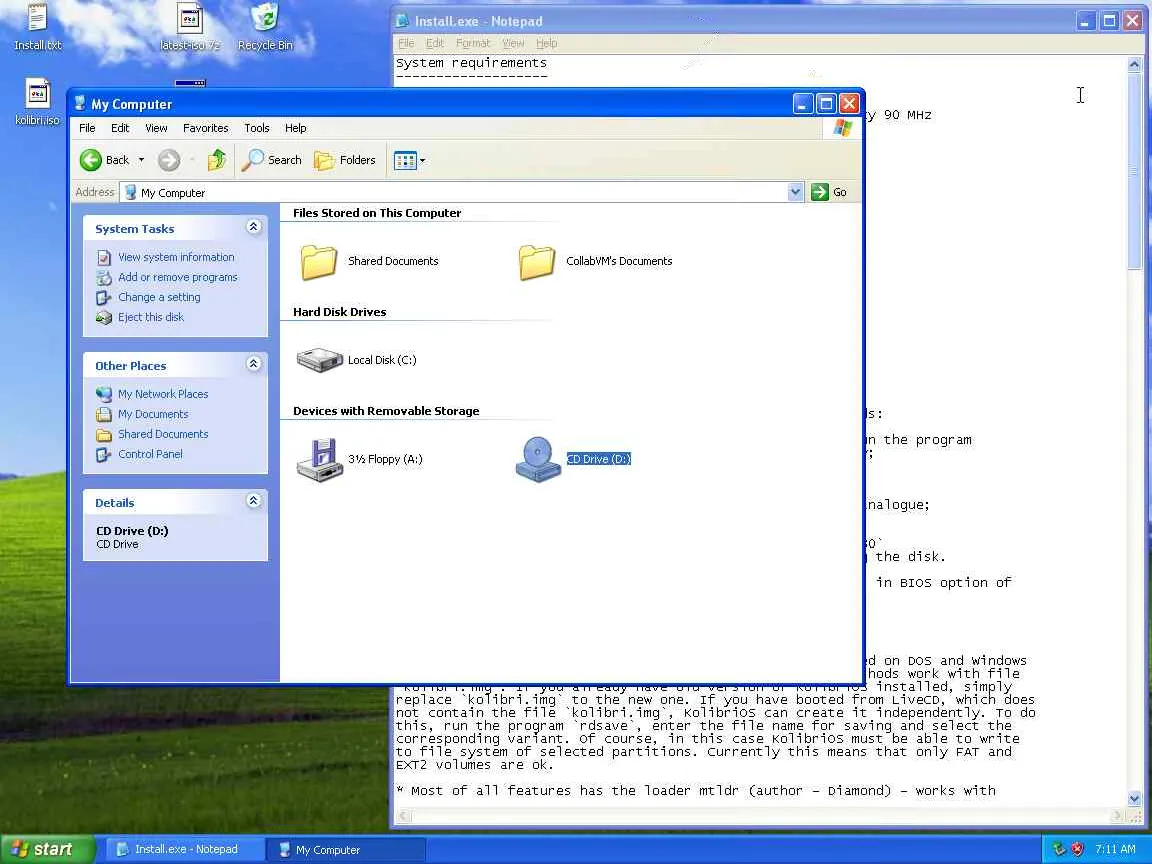The image size is (1152, 864).
Task: Select CollabVM's Documents folder icon
Action: [x=536, y=262]
